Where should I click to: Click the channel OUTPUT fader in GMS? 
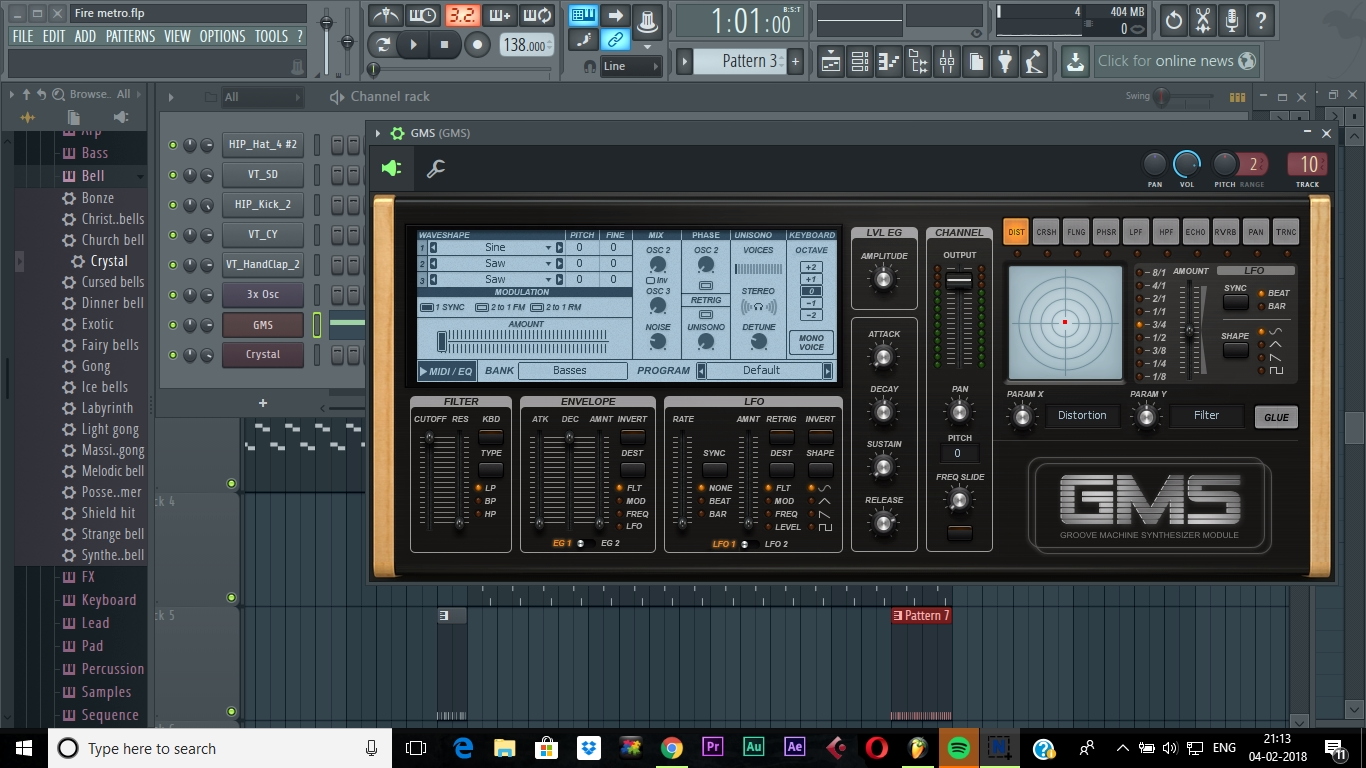[x=958, y=282]
